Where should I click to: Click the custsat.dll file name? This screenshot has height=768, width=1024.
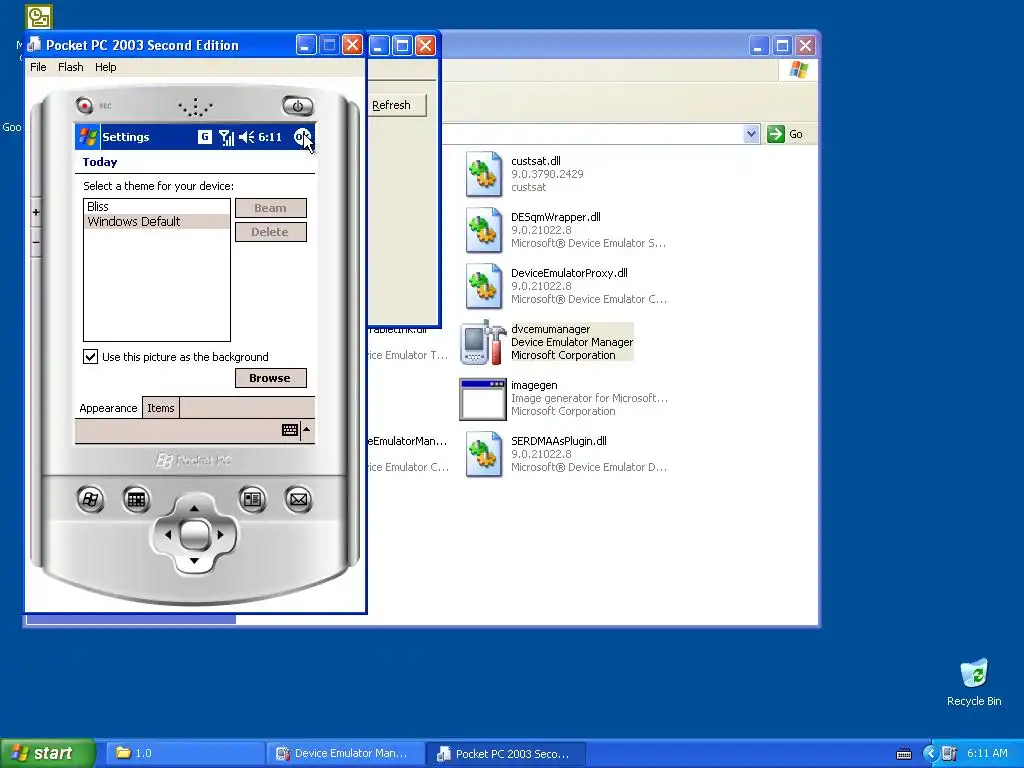tap(536, 161)
